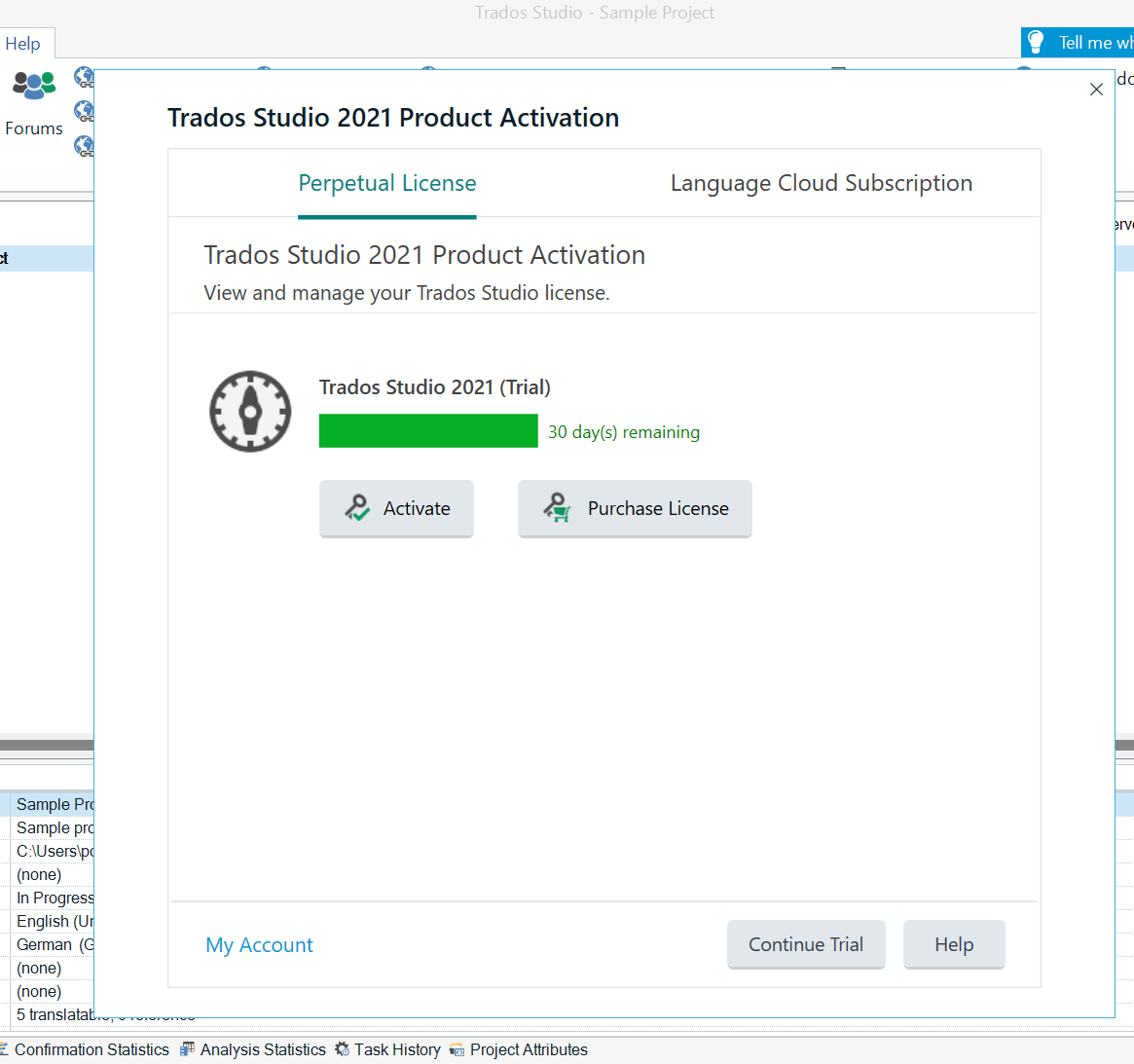
Task: Click the trial days remaining progress bar
Action: (428, 431)
